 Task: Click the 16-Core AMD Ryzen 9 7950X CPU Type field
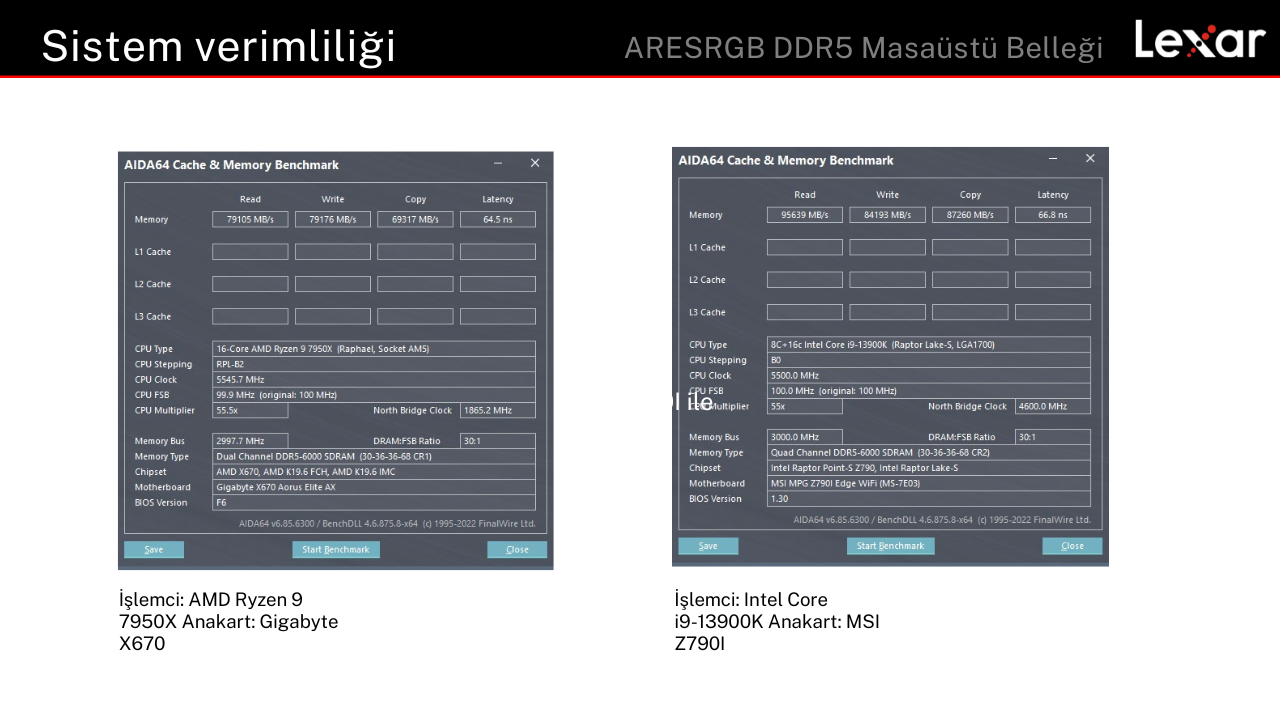(x=374, y=349)
